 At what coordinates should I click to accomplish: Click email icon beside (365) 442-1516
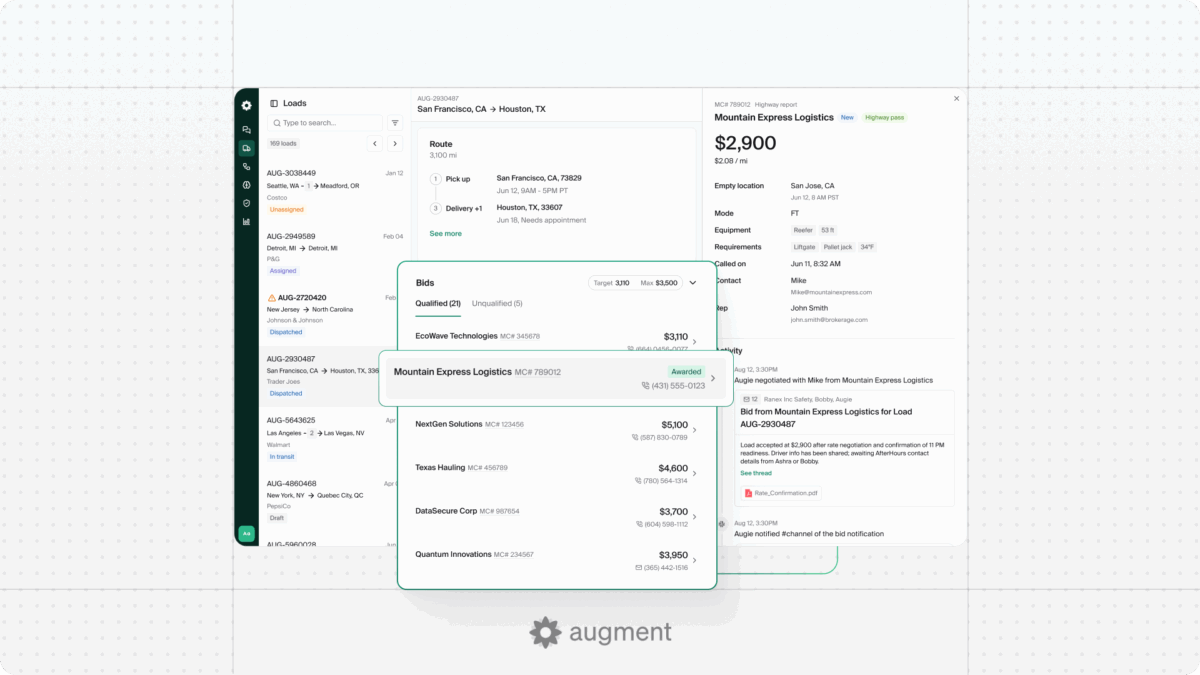click(638, 568)
